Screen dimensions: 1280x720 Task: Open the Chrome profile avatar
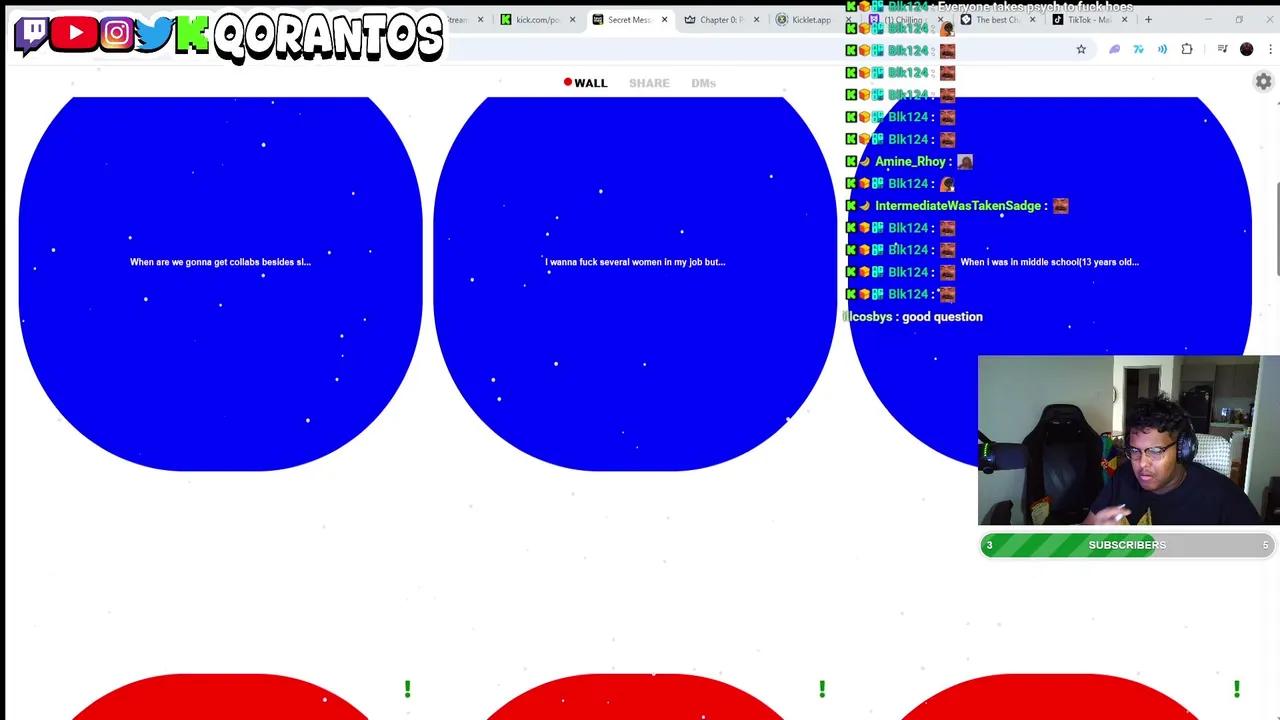tap(1246, 49)
